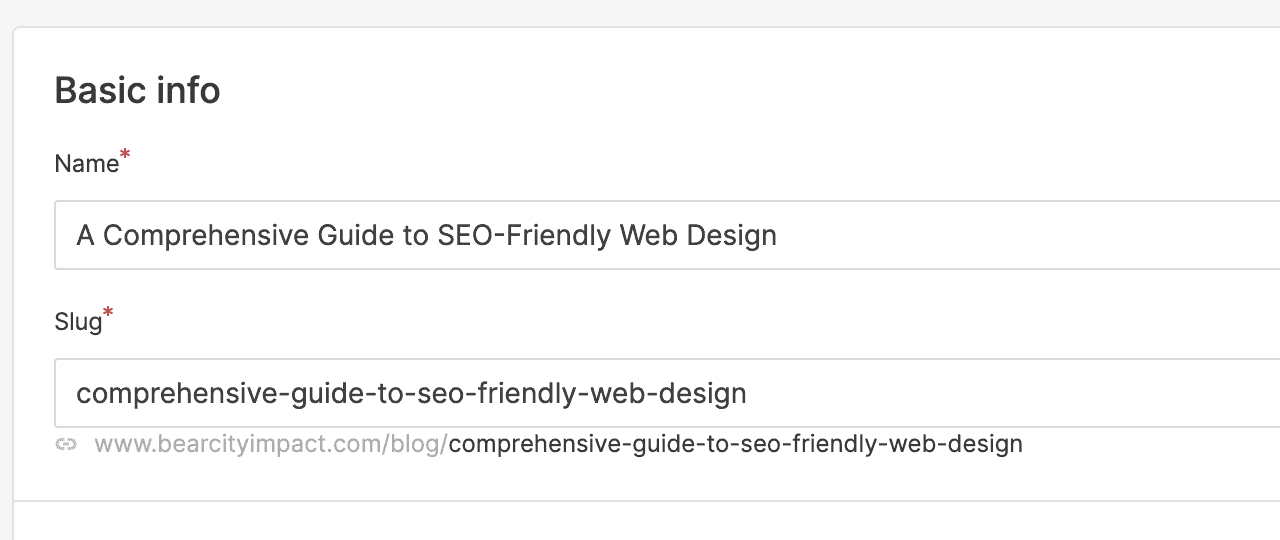Click the Slug text input field

(x=950, y=393)
